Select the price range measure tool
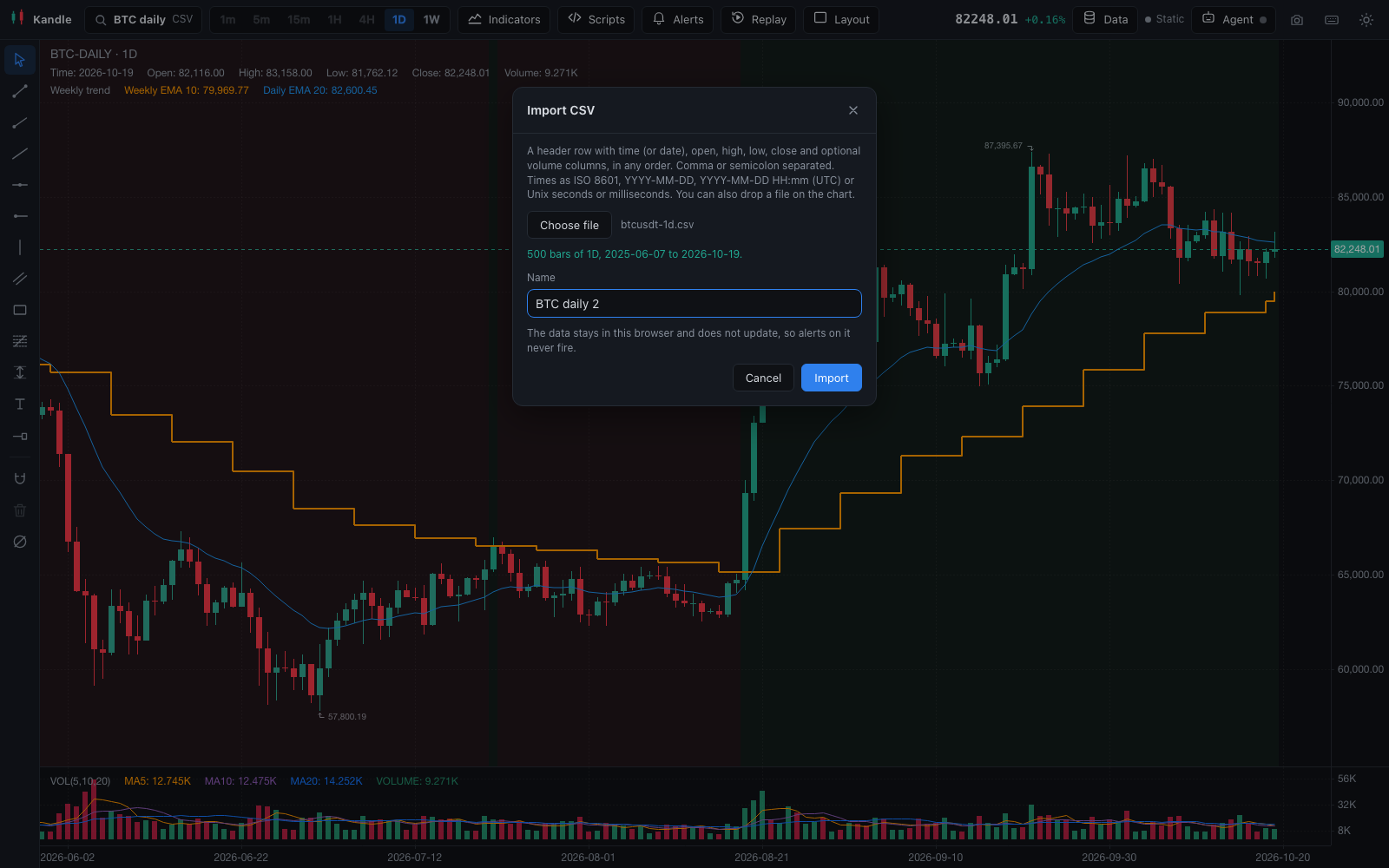 click(20, 372)
